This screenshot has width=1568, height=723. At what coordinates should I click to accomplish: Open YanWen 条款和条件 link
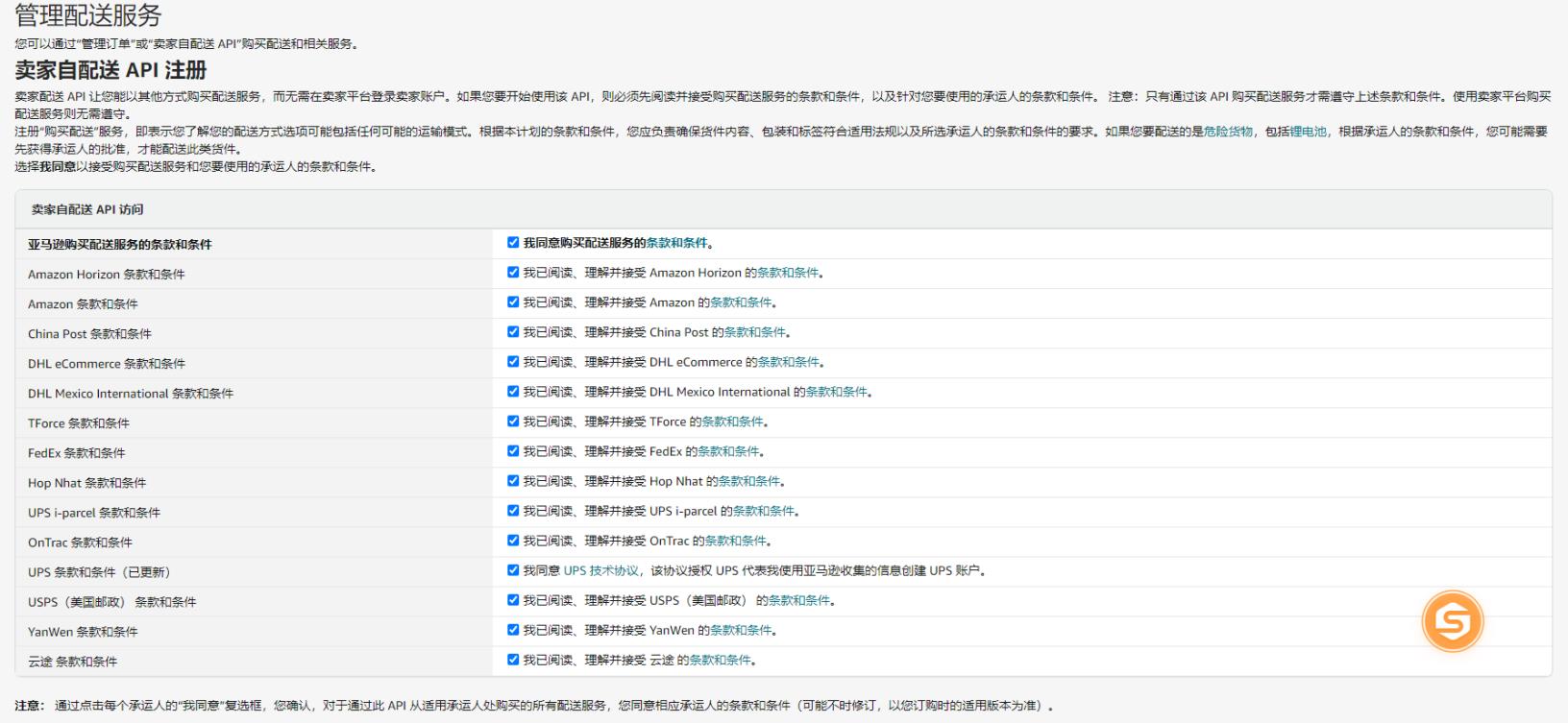(741, 631)
